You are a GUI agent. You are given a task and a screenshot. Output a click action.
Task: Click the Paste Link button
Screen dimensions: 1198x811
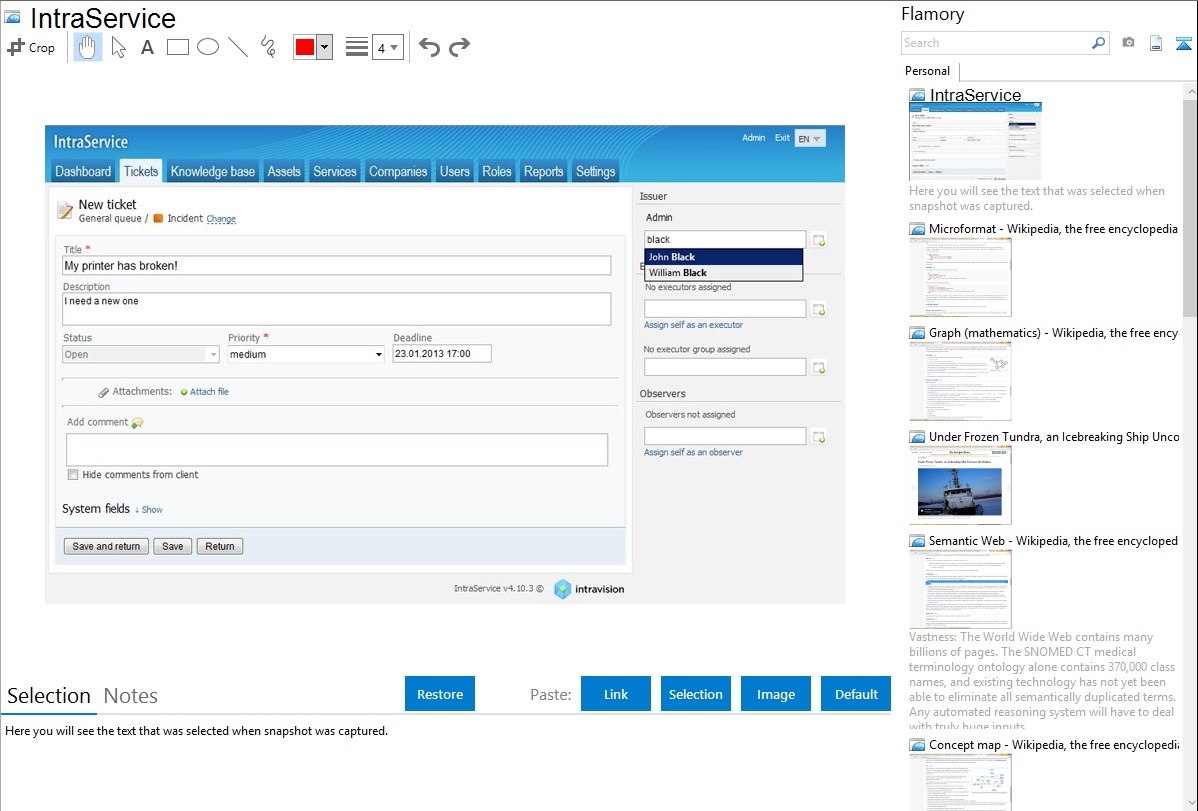click(x=616, y=694)
